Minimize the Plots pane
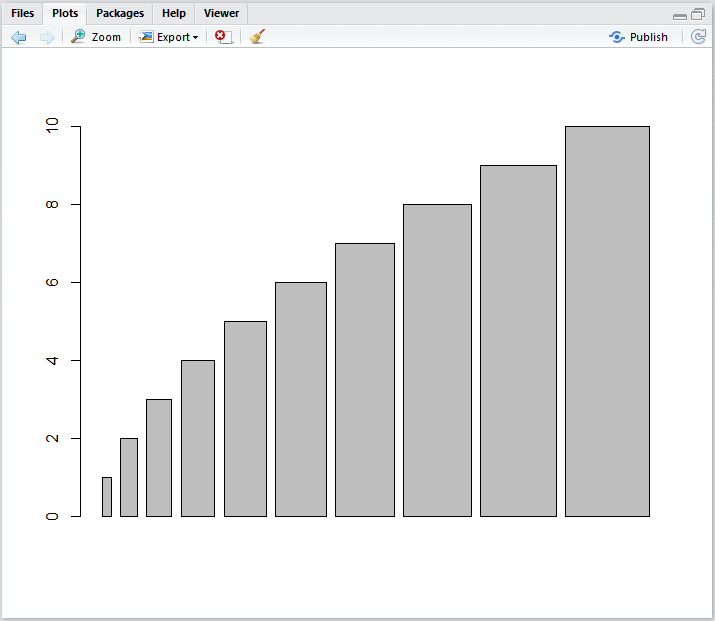This screenshot has height=621, width=715. click(x=679, y=16)
